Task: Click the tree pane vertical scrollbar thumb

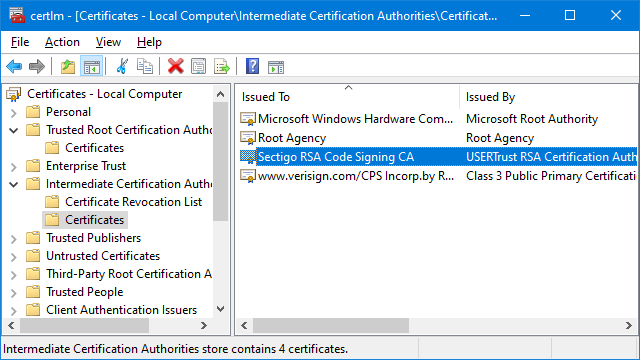Action: tap(220, 161)
